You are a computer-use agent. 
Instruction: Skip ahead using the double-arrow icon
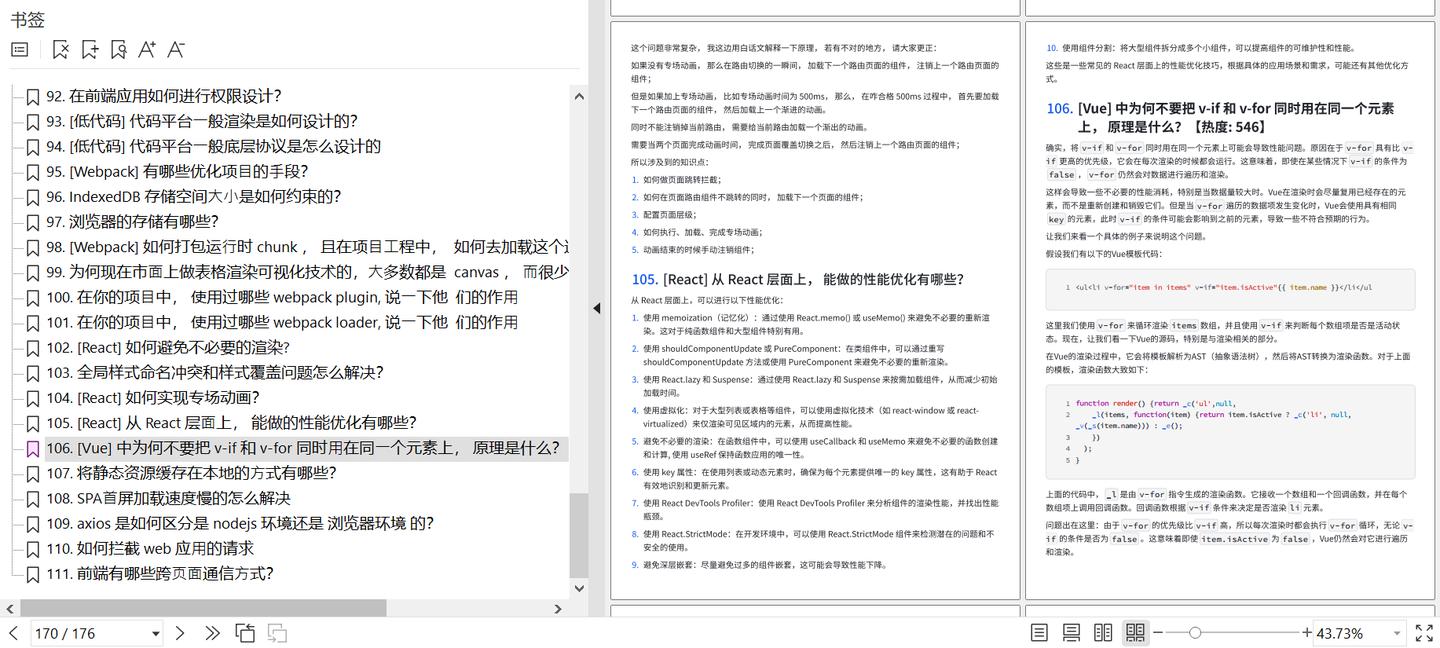pos(212,632)
